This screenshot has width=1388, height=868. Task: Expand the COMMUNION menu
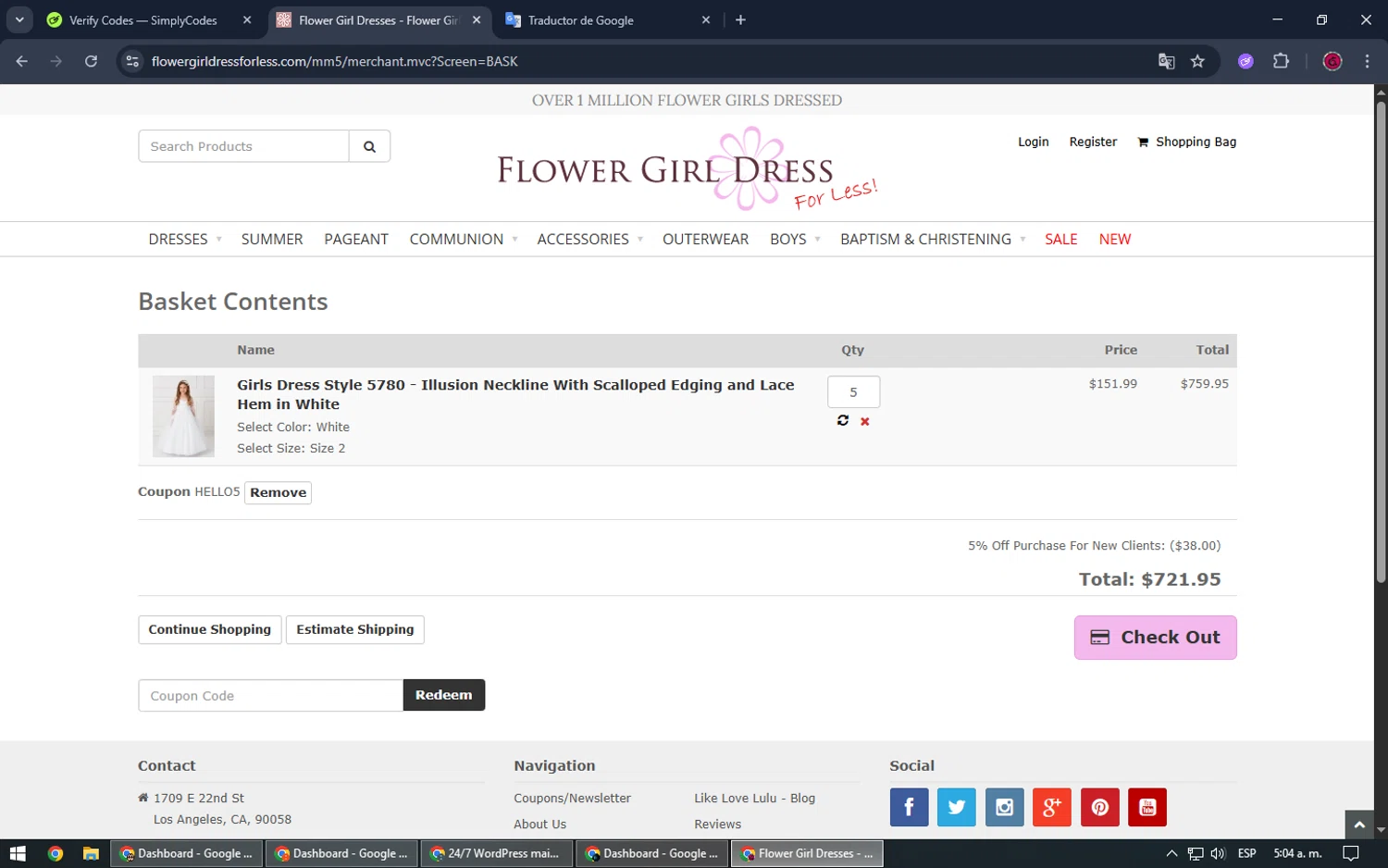[x=464, y=239]
